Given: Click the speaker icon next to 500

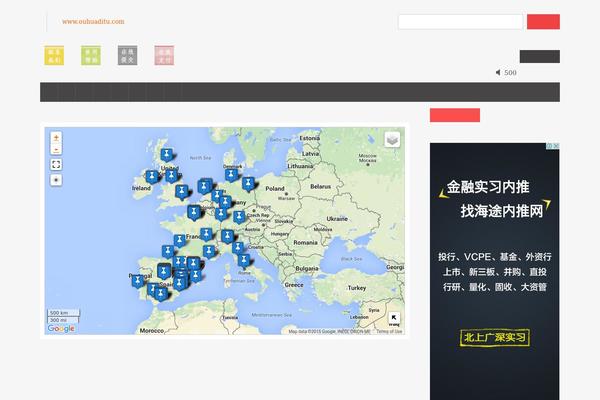Looking at the screenshot, I should click(498, 72).
